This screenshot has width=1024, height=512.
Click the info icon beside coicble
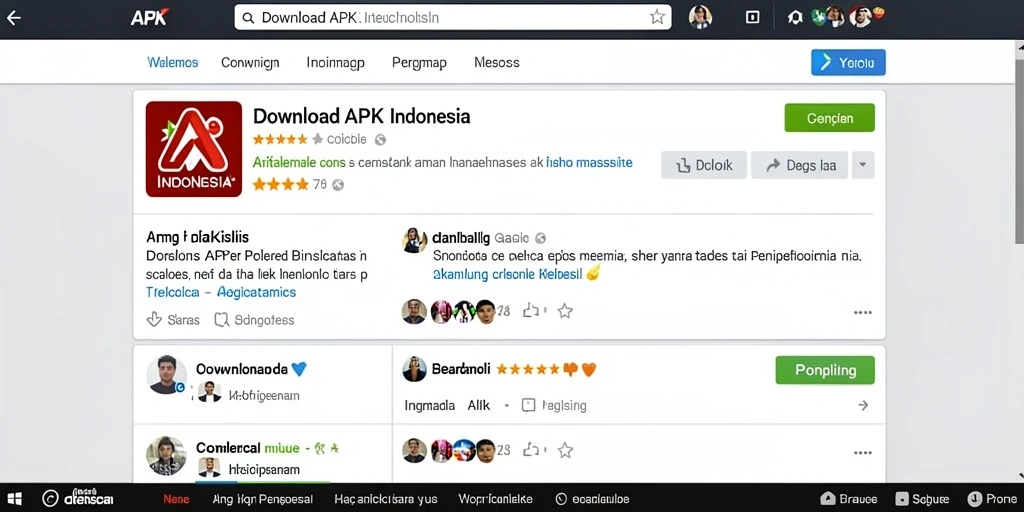tap(380, 139)
